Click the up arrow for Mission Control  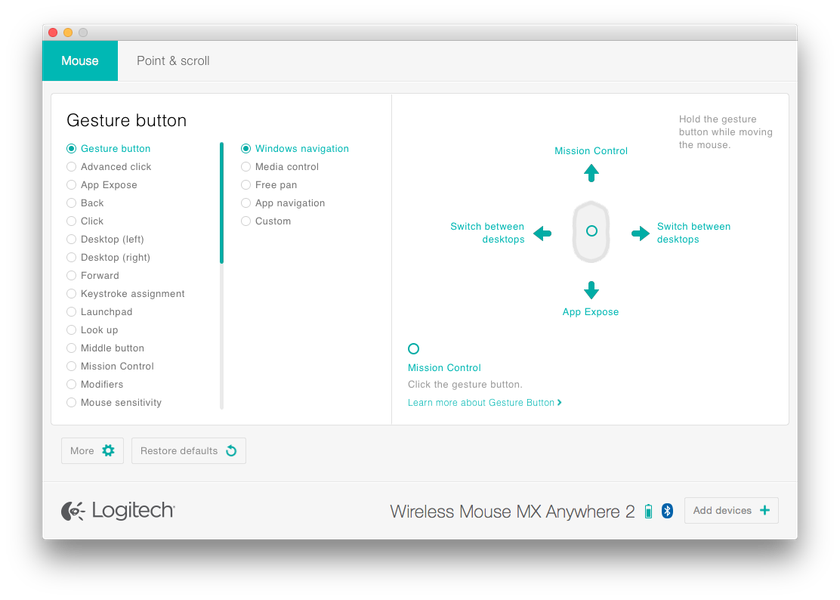coord(591,172)
